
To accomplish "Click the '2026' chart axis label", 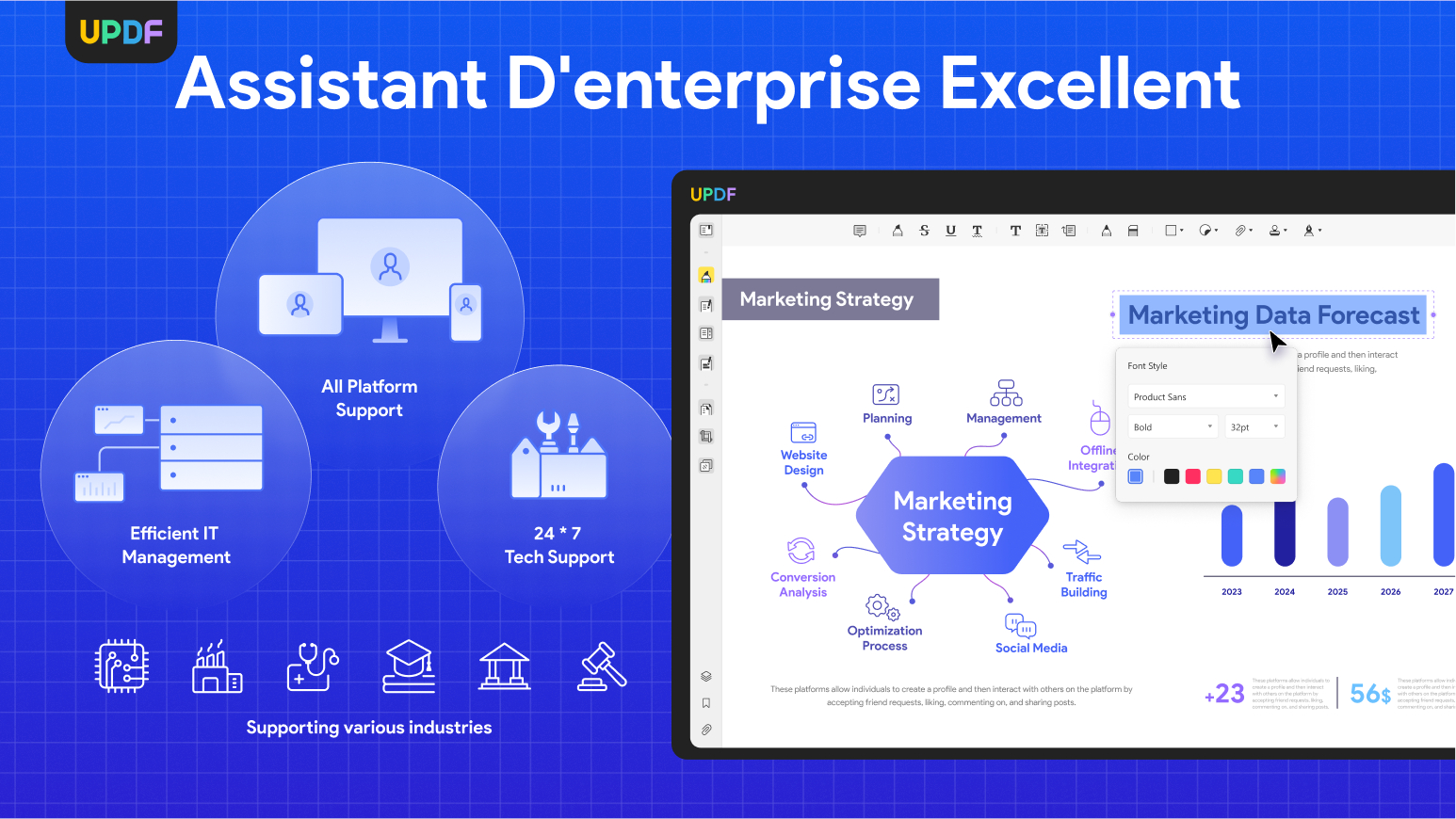I will coord(1390,592).
